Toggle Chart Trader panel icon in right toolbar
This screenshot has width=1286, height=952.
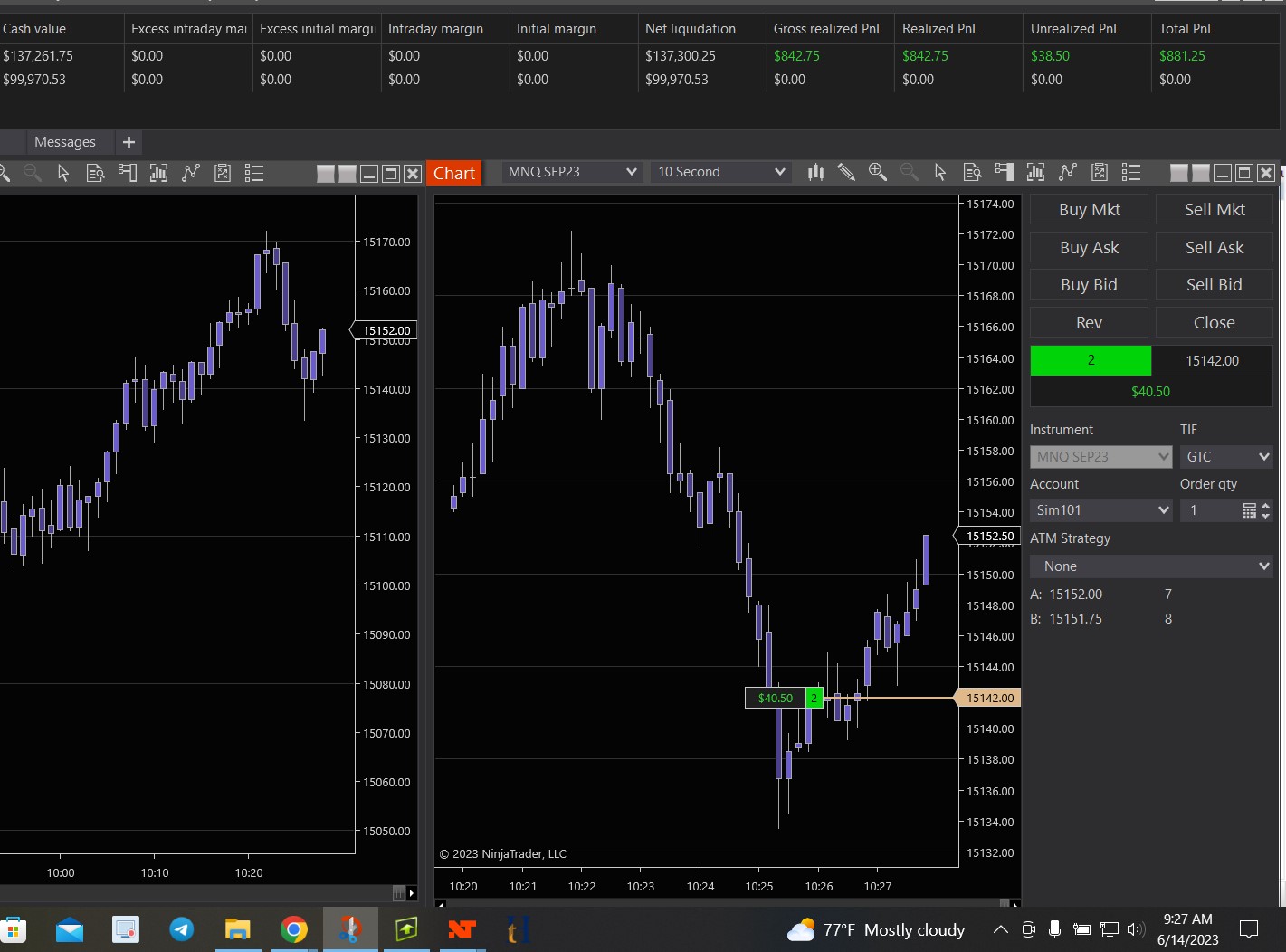1004,172
